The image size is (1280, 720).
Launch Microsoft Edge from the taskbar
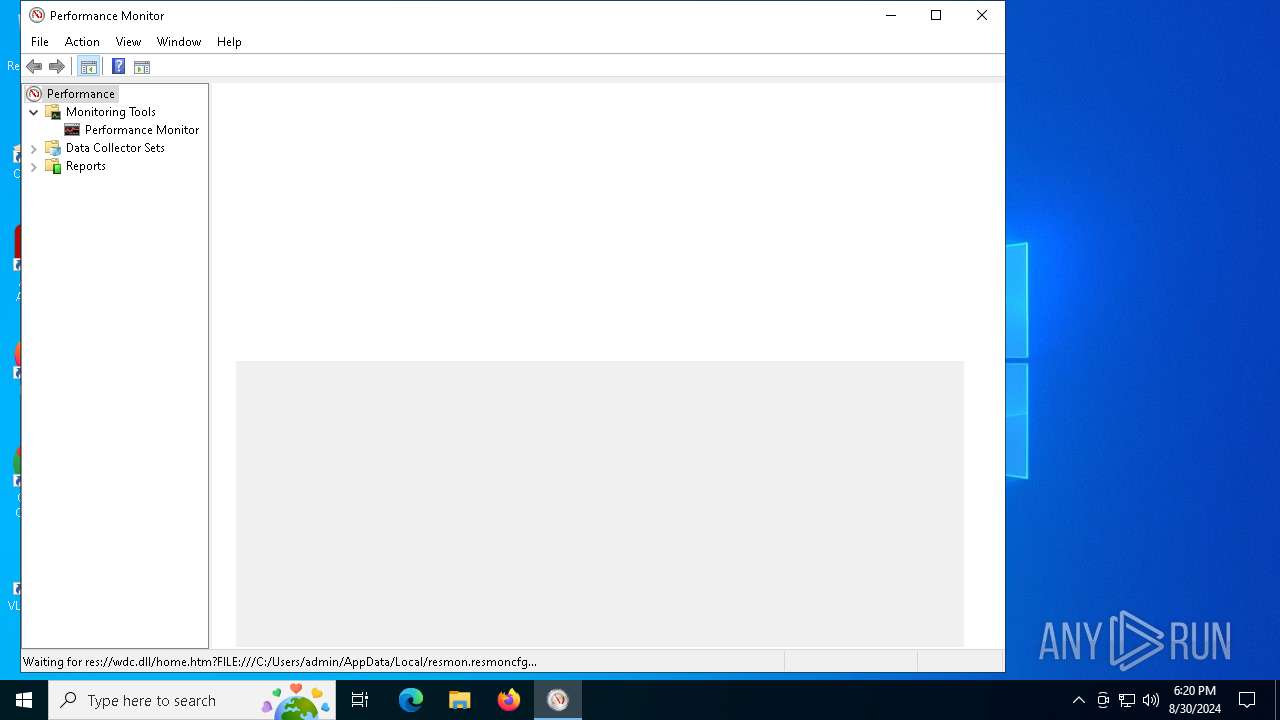[x=411, y=700]
